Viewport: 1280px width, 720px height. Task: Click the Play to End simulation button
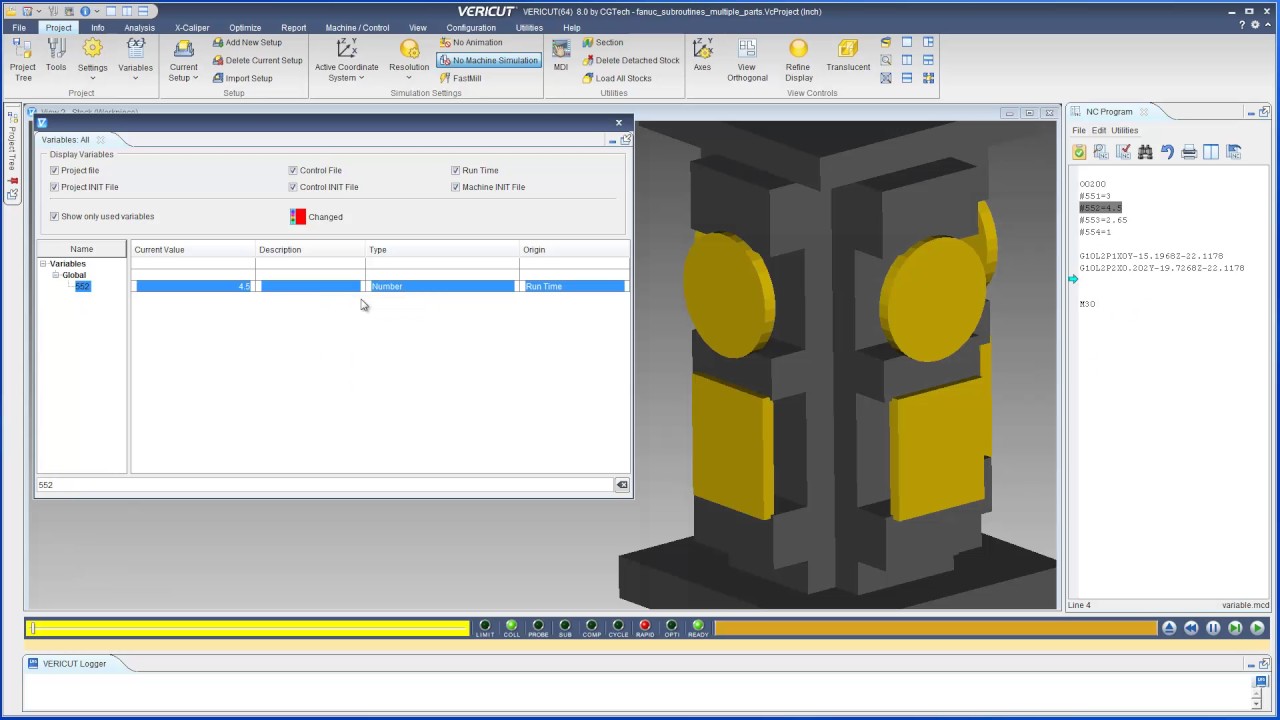(1257, 628)
